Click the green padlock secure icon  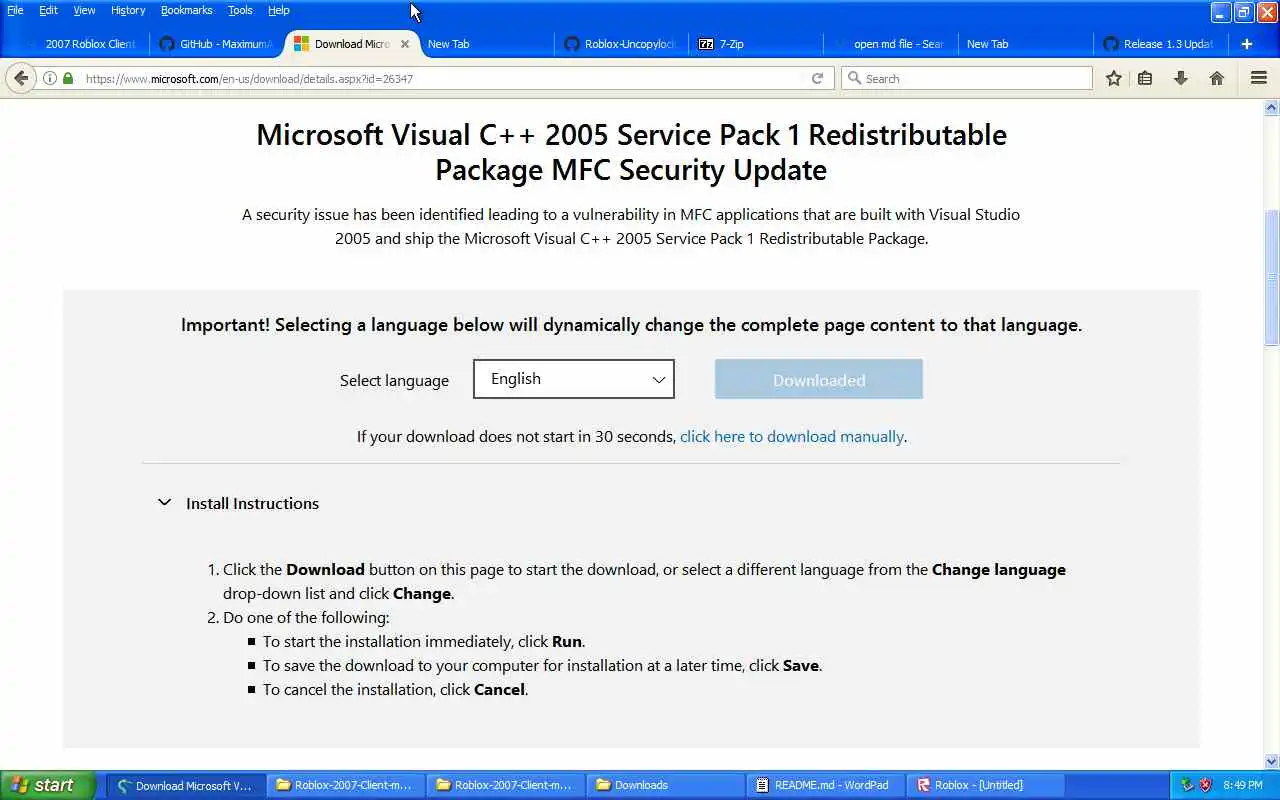[68, 78]
